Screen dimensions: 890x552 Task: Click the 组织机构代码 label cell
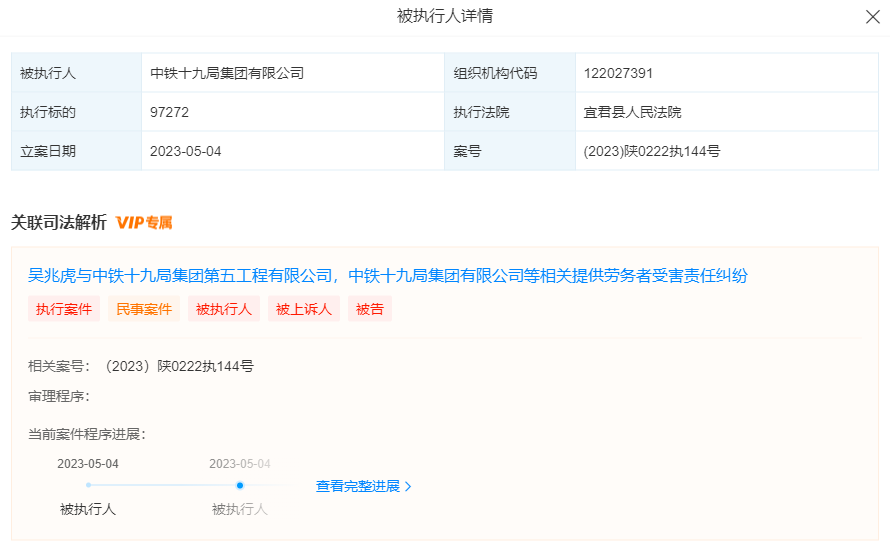click(510, 73)
